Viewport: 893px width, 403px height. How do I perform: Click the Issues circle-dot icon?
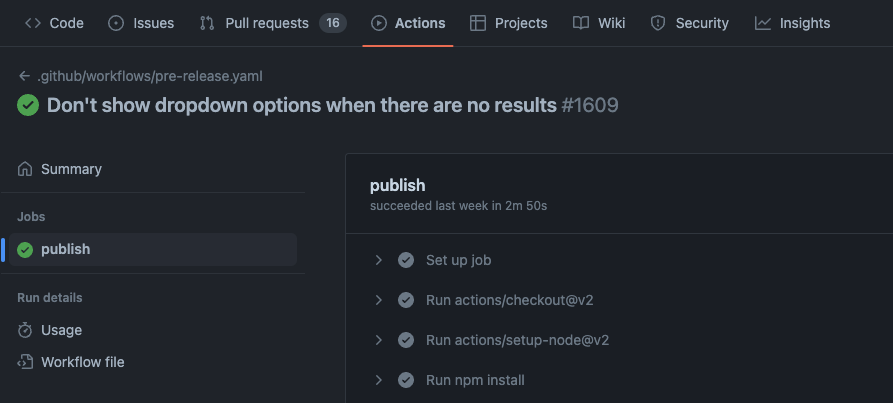[x=116, y=23]
